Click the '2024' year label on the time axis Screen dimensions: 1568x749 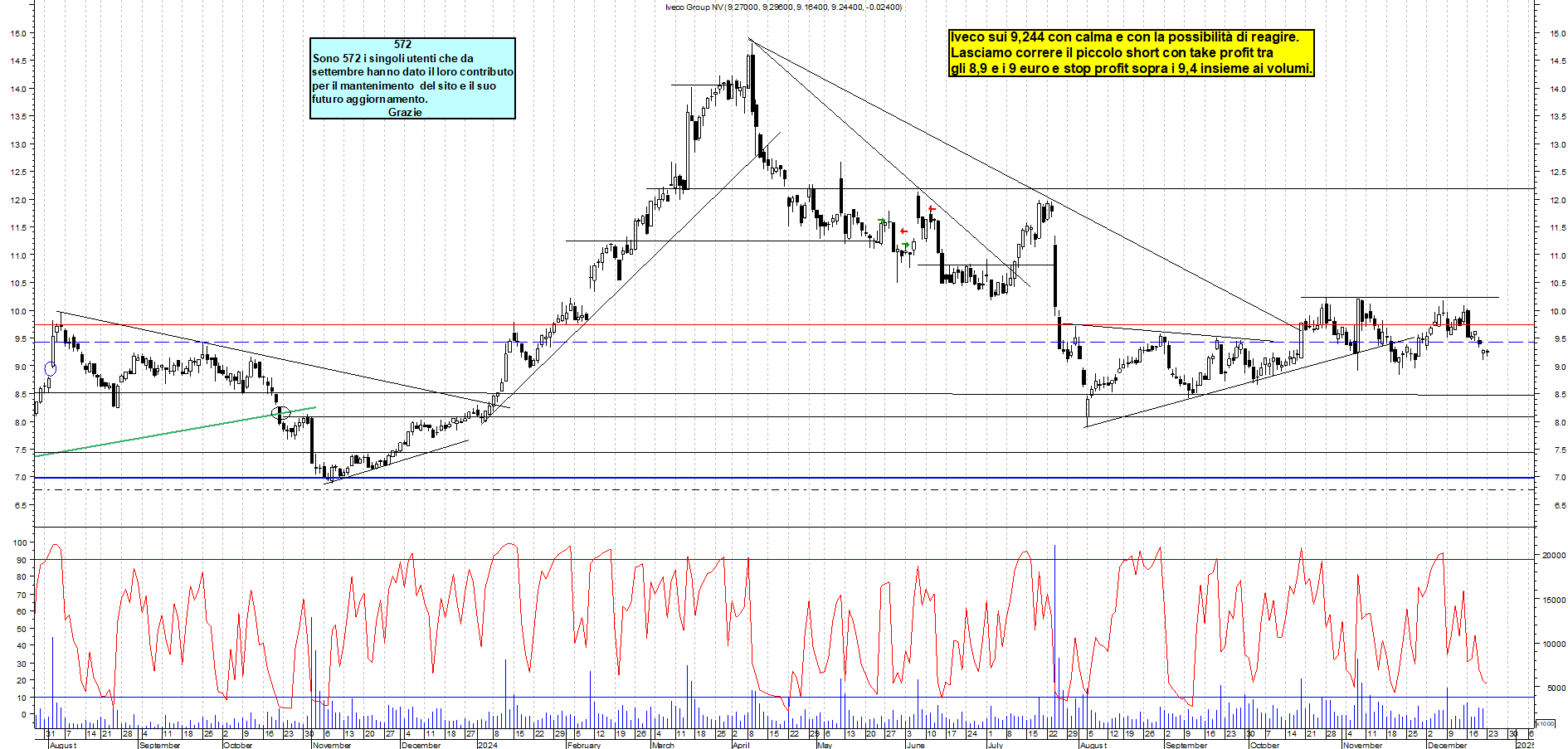point(488,745)
